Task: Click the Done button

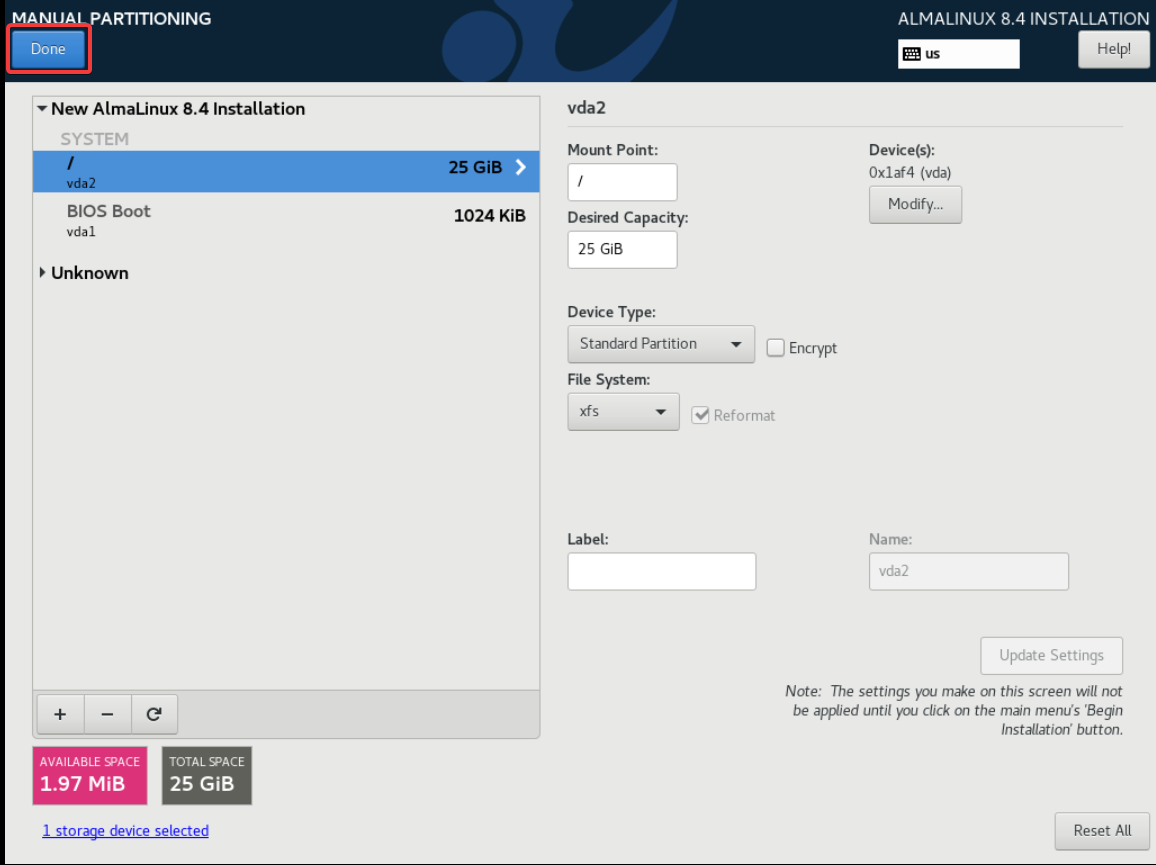Action: 48,49
